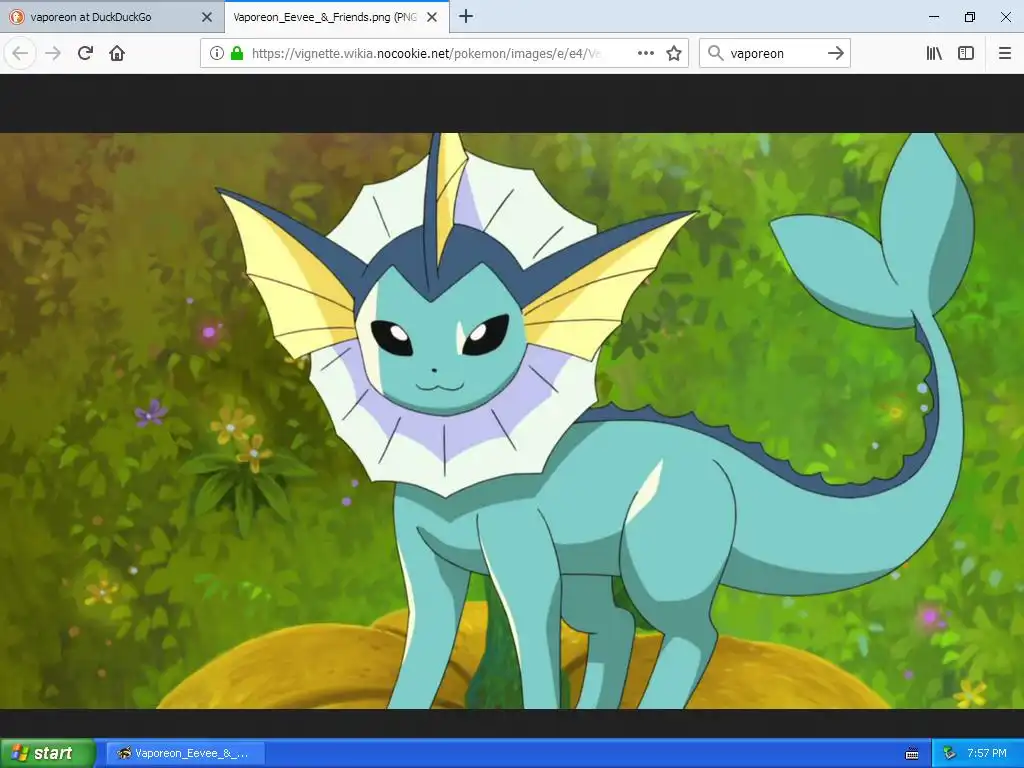Show site information via the info icon

coord(217,53)
